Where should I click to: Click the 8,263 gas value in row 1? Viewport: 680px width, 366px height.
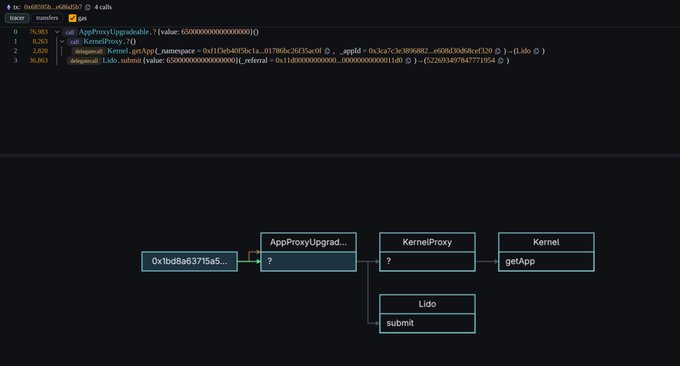click(x=40, y=42)
